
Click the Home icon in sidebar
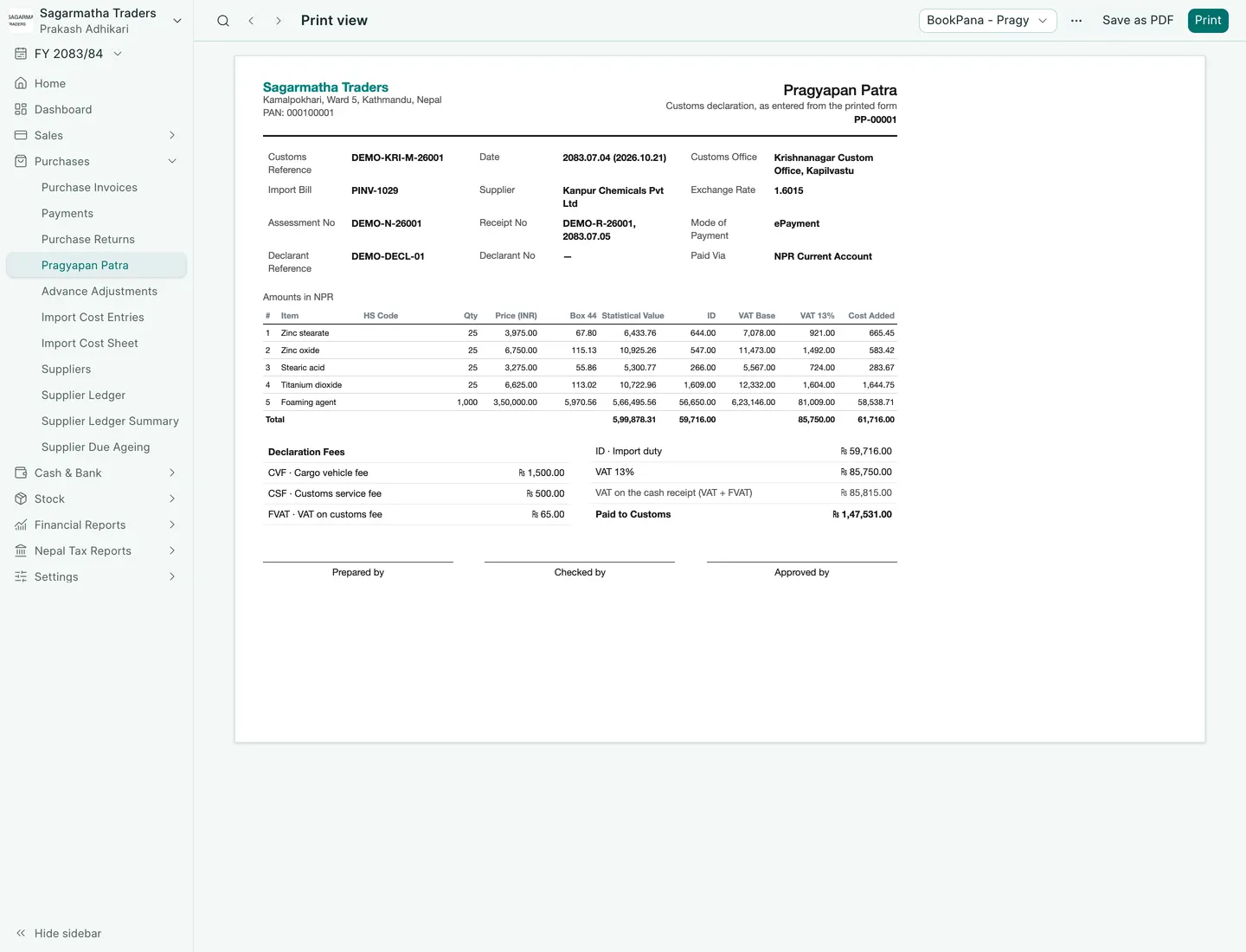point(21,83)
